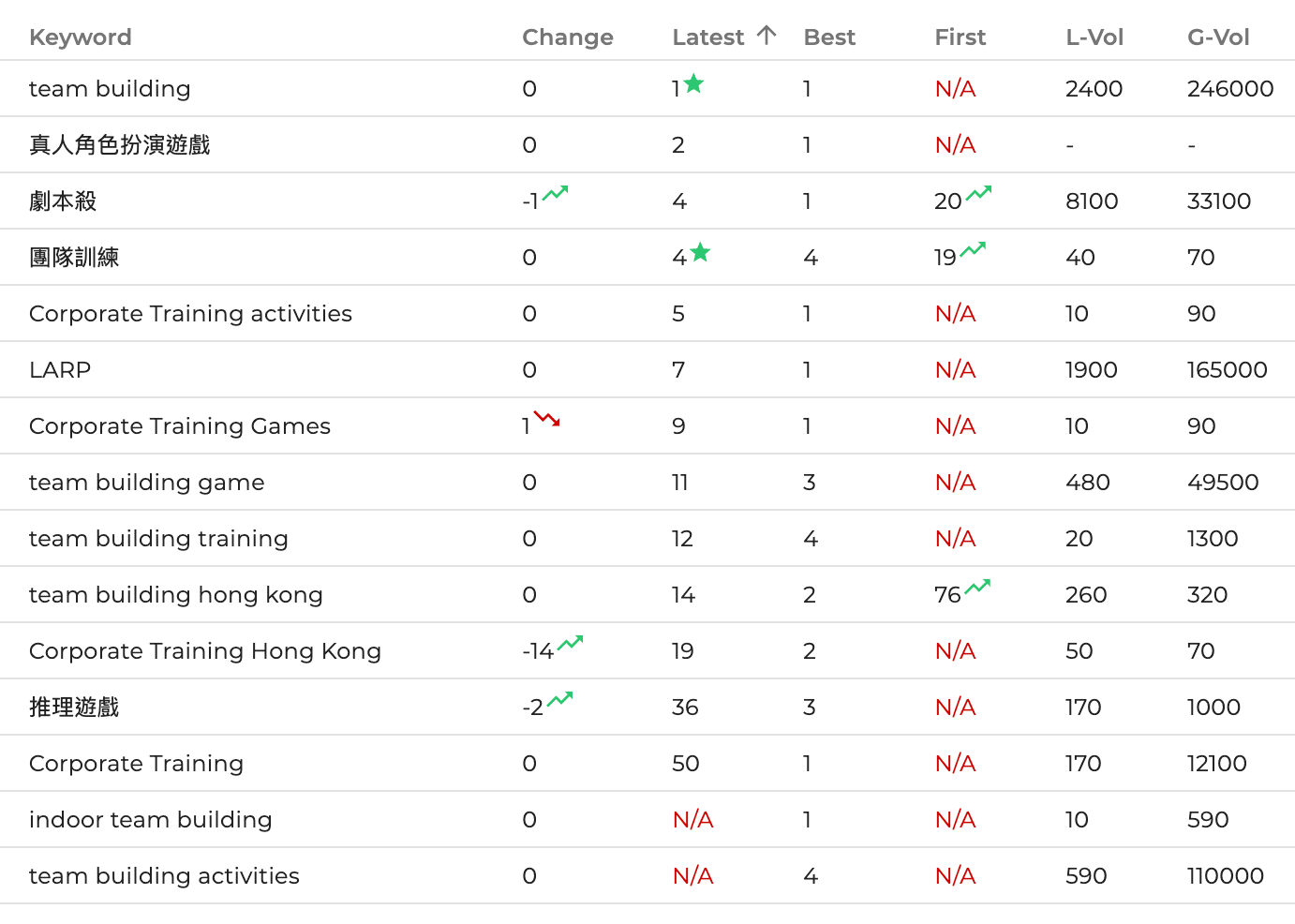1295x924 pixels.
Task: Click the green star beside team building rank
Action: click(693, 84)
